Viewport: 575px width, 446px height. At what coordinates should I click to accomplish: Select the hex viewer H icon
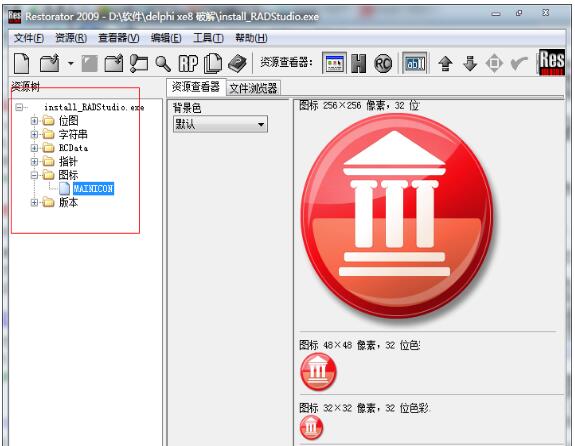coord(358,63)
